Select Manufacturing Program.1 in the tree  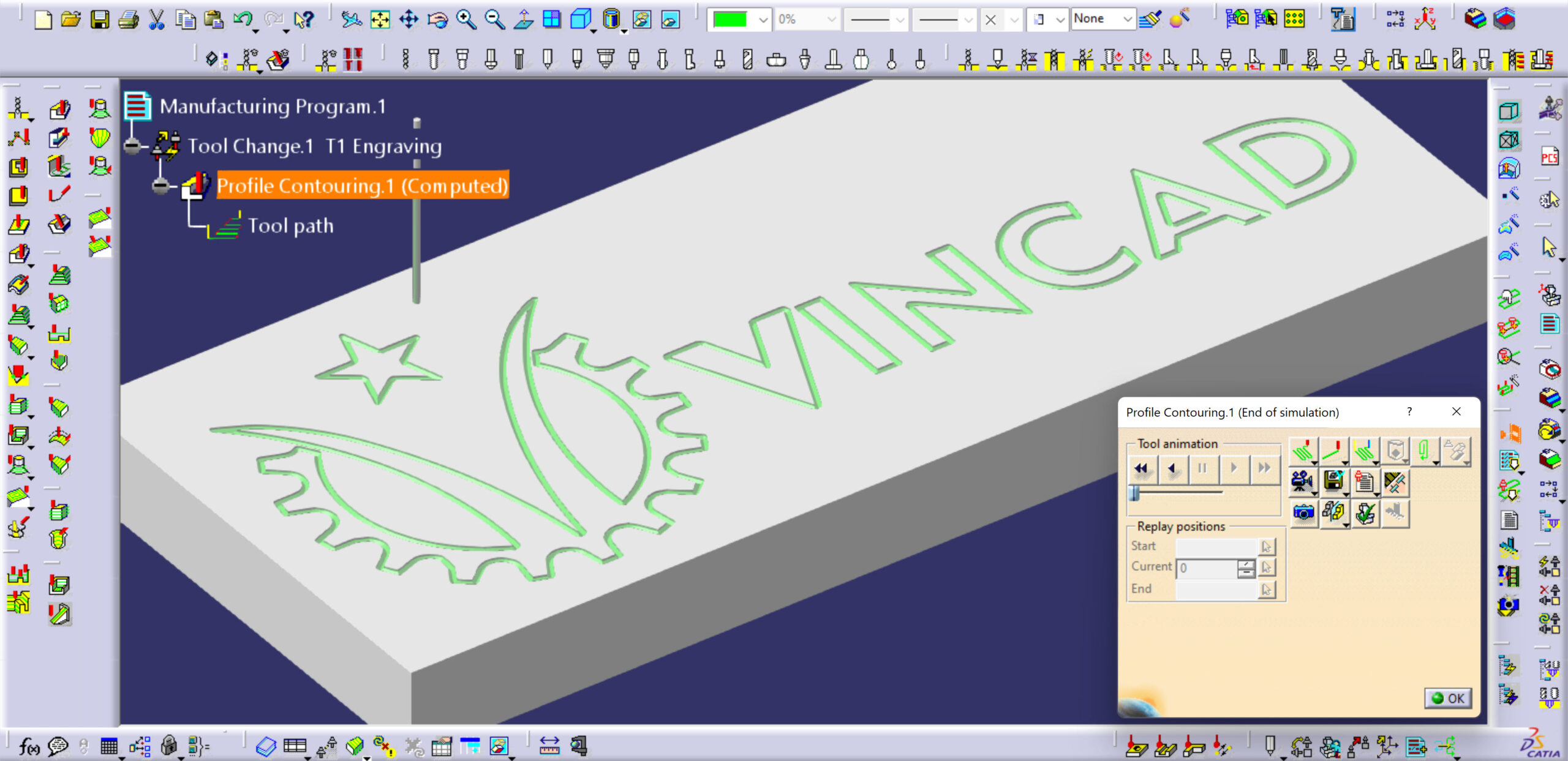pos(273,107)
